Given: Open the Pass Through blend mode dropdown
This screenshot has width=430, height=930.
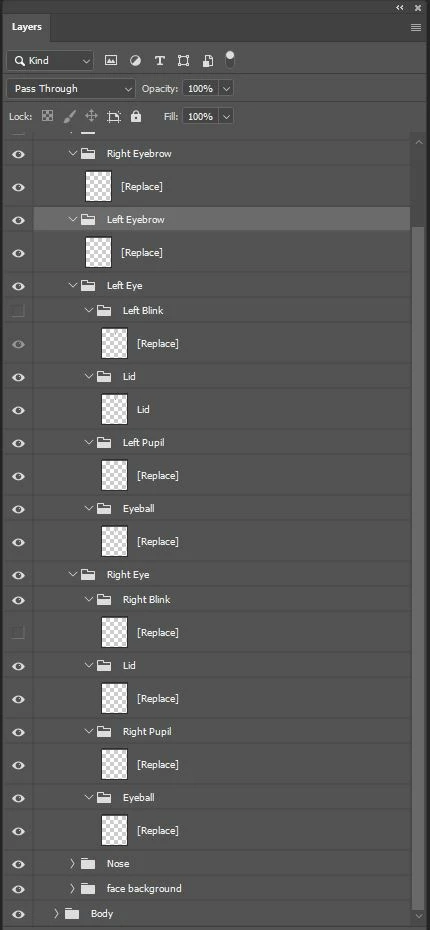Looking at the screenshot, I should tap(71, 89).
